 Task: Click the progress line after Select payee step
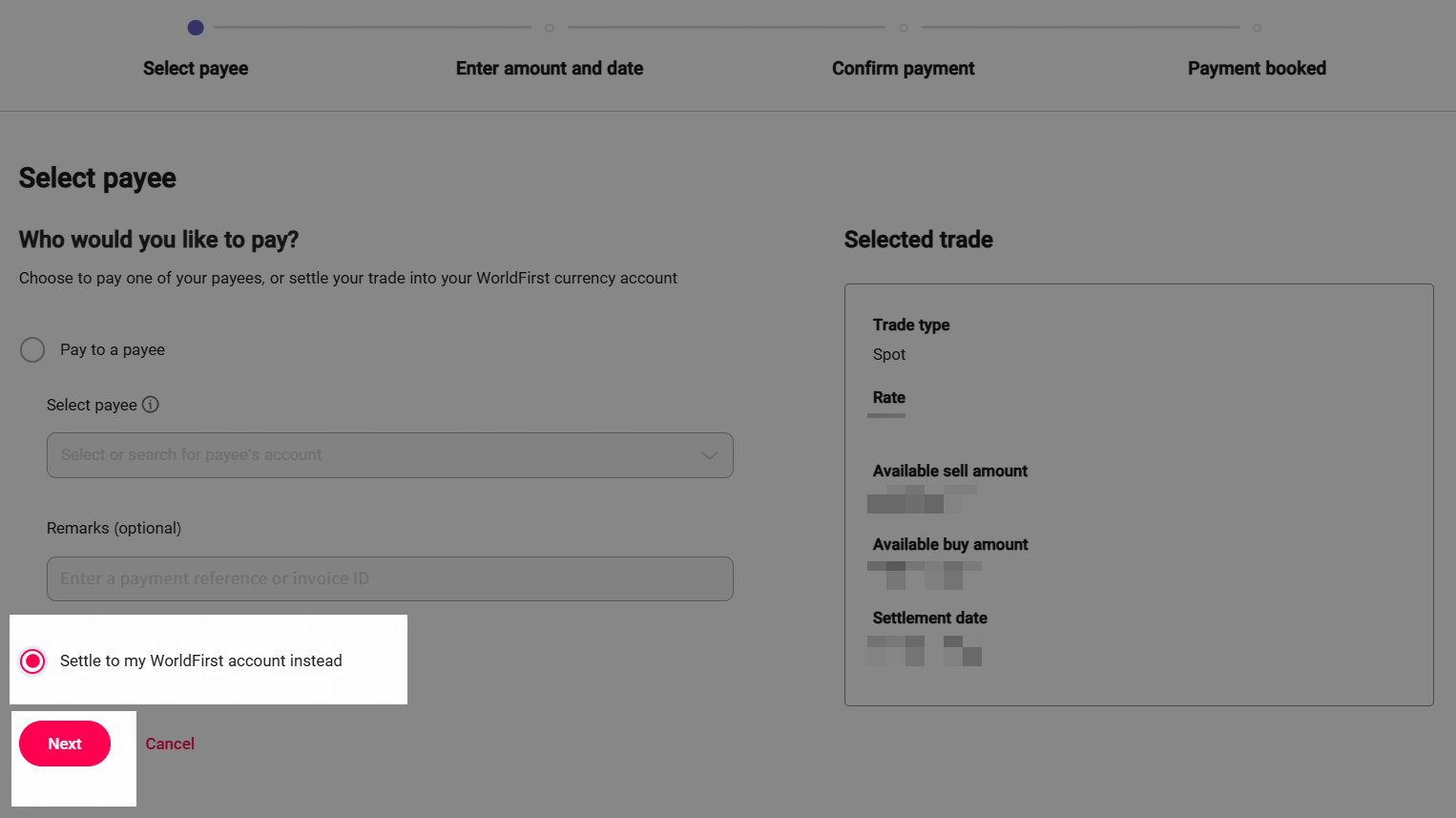pos(372,28)
